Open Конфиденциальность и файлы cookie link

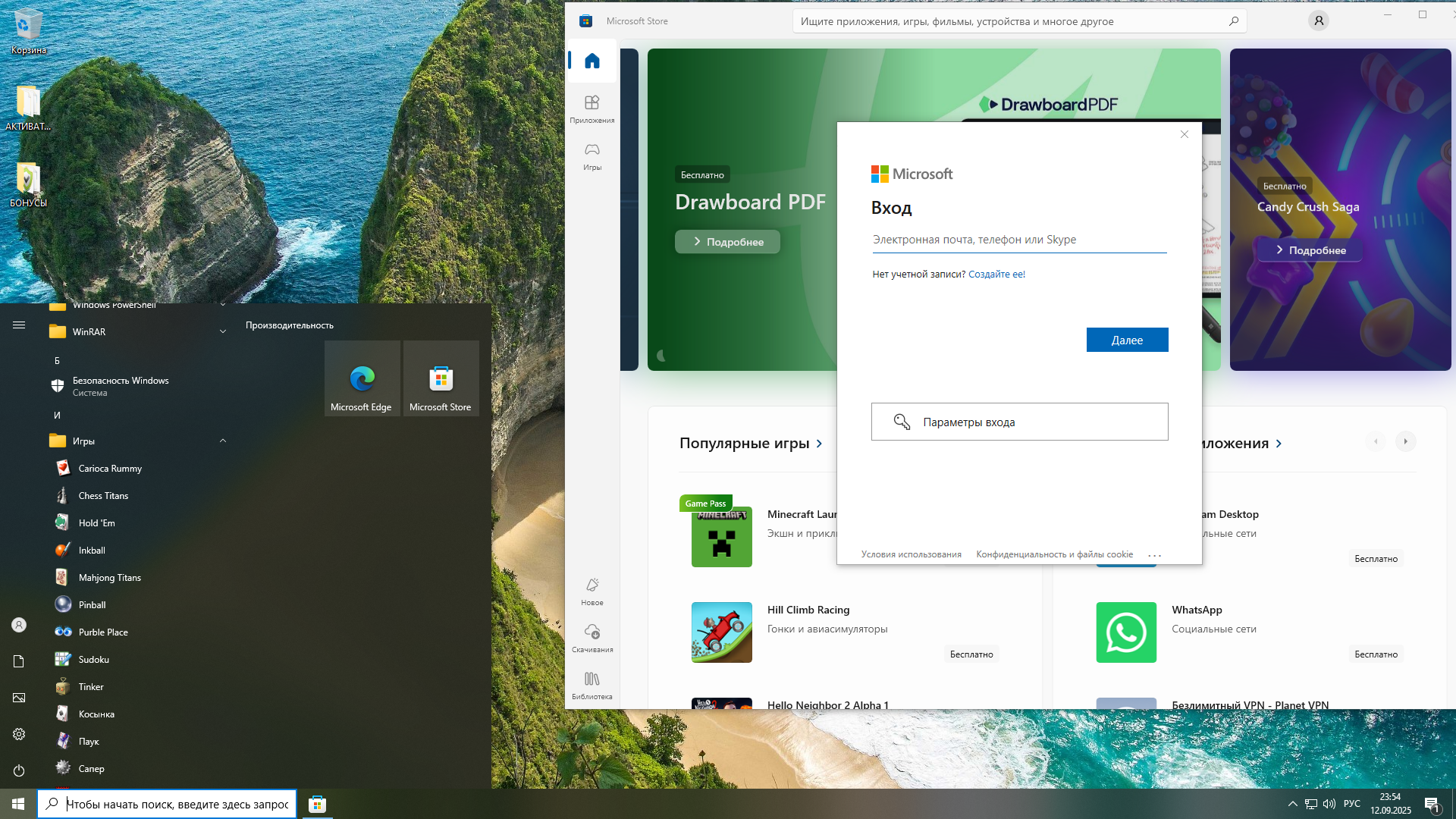pos(1054,554)
